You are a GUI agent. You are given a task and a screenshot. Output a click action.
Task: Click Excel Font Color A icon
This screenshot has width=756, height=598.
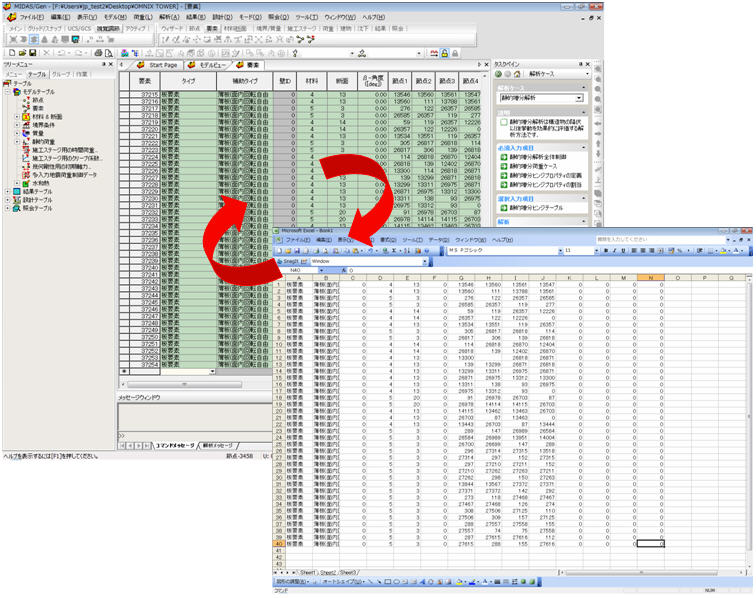point(736,251)
